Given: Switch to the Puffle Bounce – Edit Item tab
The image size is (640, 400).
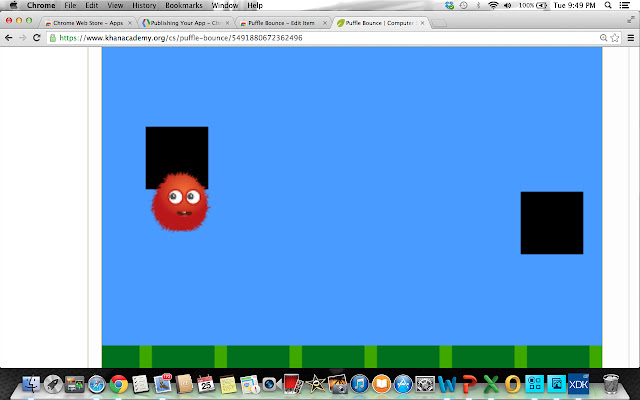Looking at the screenshot, I should click(282, 23).
